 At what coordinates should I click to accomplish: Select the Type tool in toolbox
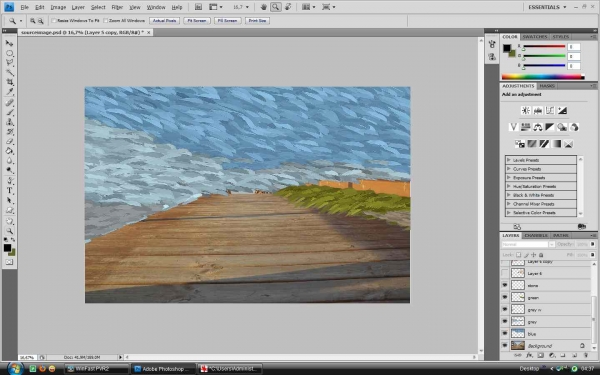click(9, 191)
